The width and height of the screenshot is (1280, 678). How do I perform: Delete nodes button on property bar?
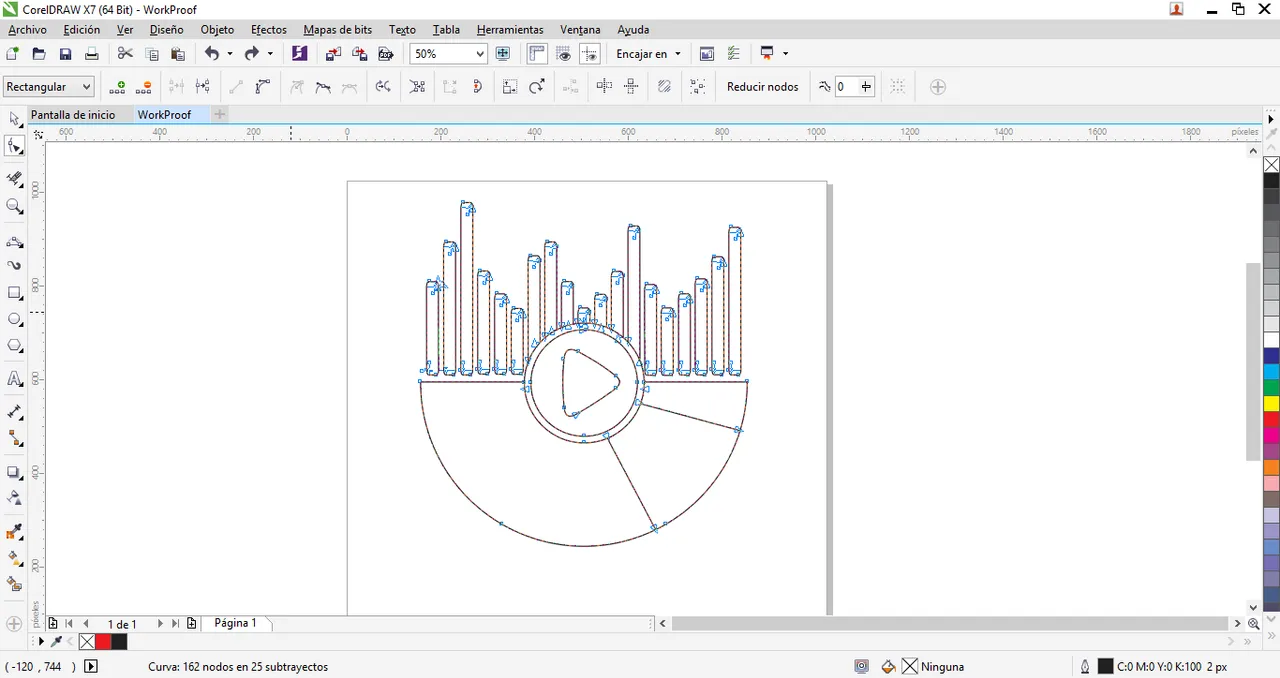click(x=144, y=87)
